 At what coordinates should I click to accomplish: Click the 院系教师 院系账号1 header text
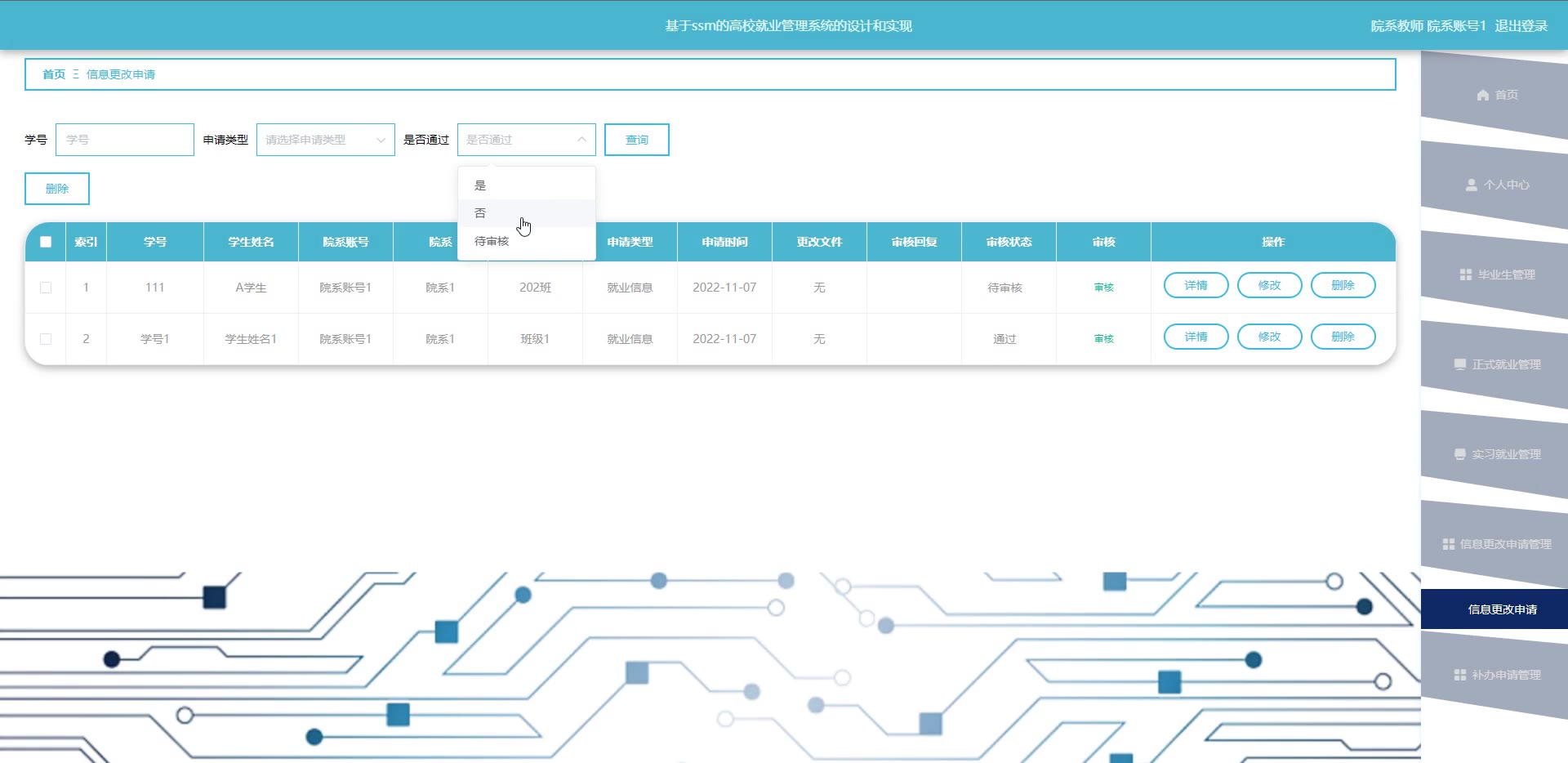click(1428, 26)
